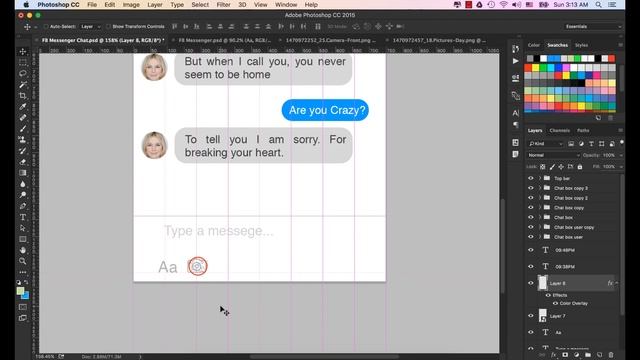Hide the Top bar layer group
The image size is (640, 360).
point(531,178)
